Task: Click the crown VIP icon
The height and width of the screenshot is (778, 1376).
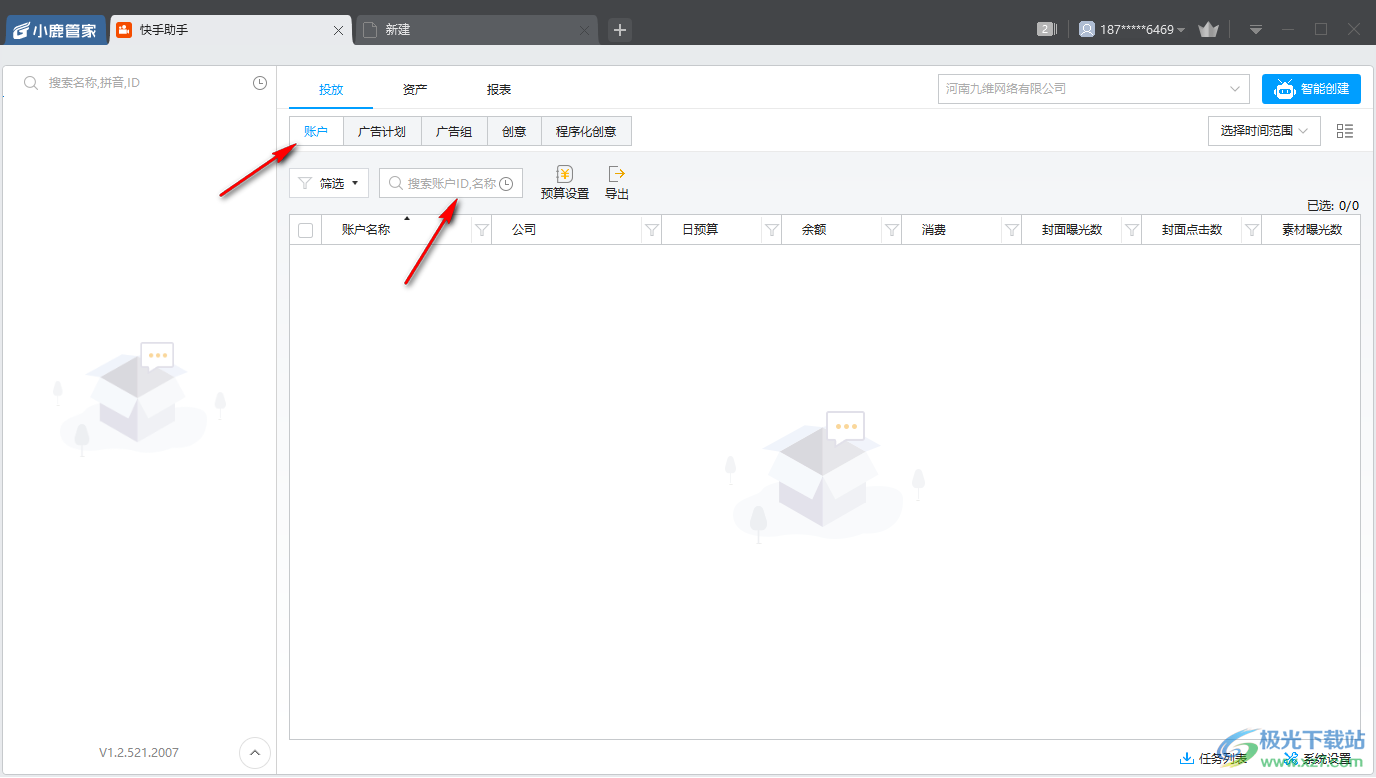Action: [x=1208, y=30]
